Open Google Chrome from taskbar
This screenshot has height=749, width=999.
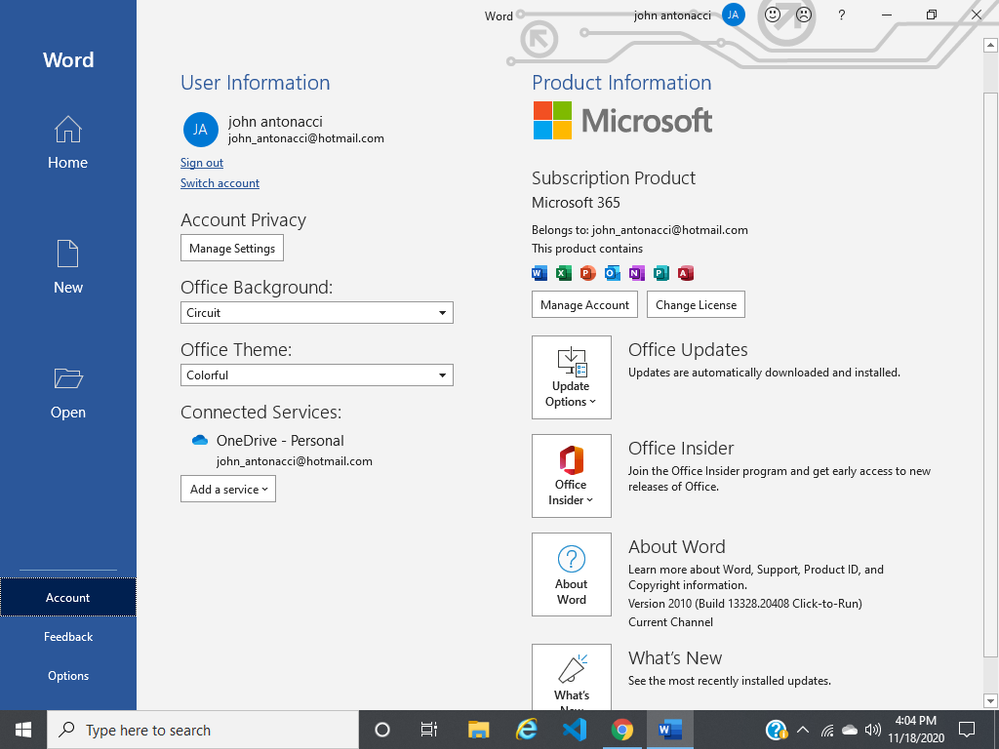click(x=622, y=730)
